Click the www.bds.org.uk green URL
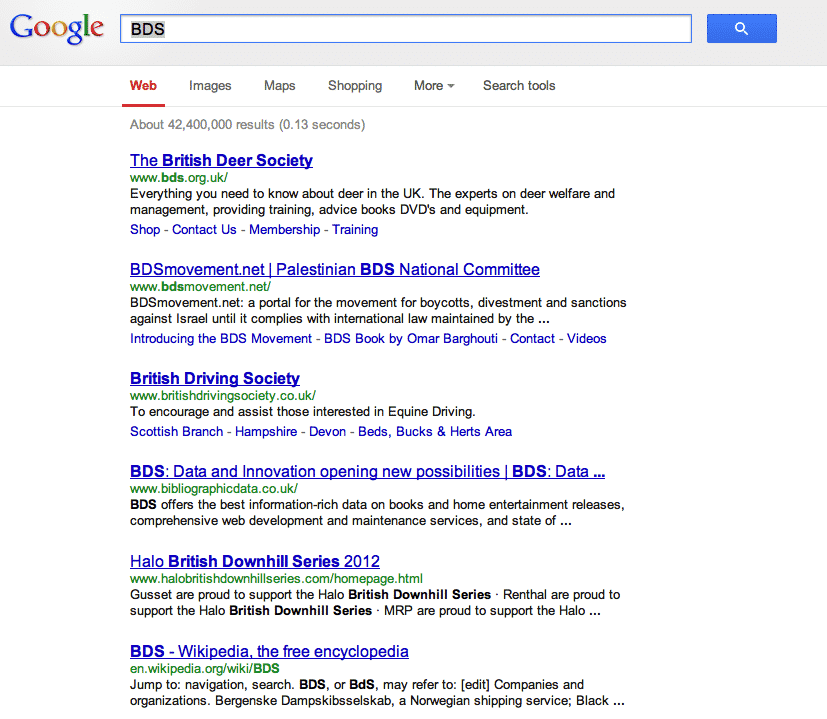This screenshot has height=719, width=827. [179, 178]
